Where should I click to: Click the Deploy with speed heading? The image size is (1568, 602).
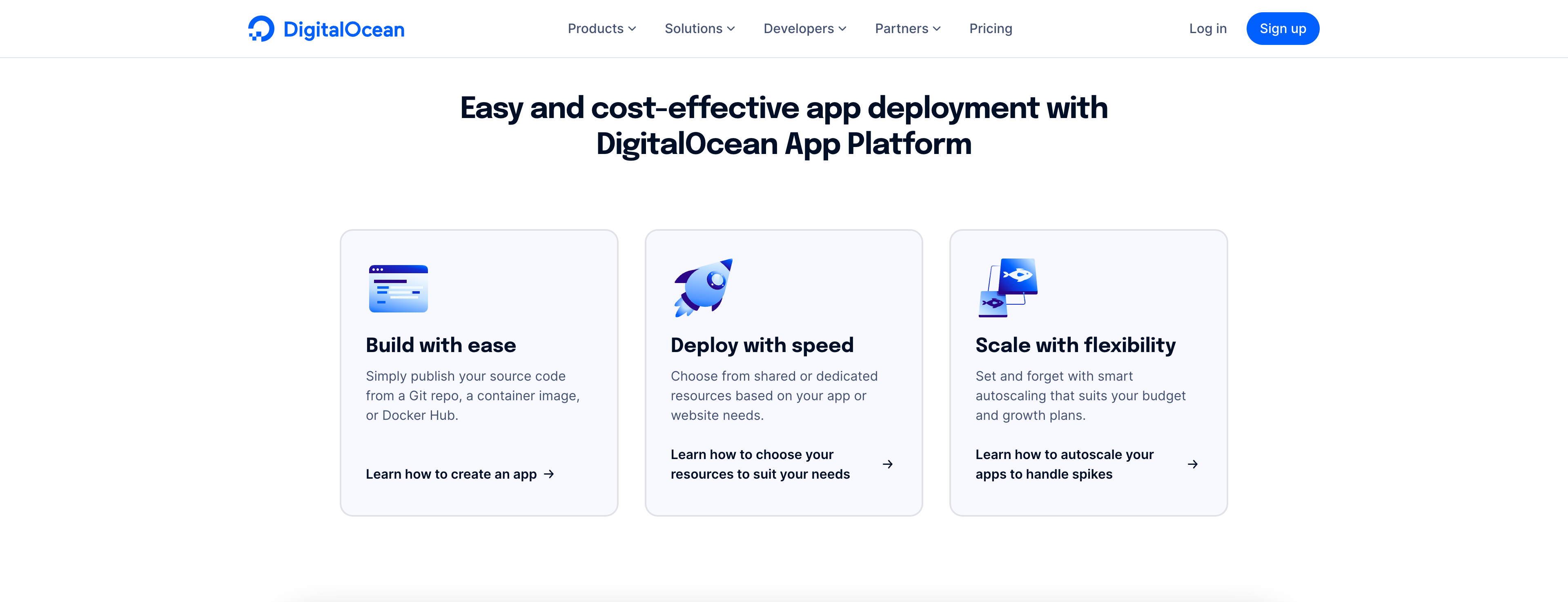click(762, 345)
